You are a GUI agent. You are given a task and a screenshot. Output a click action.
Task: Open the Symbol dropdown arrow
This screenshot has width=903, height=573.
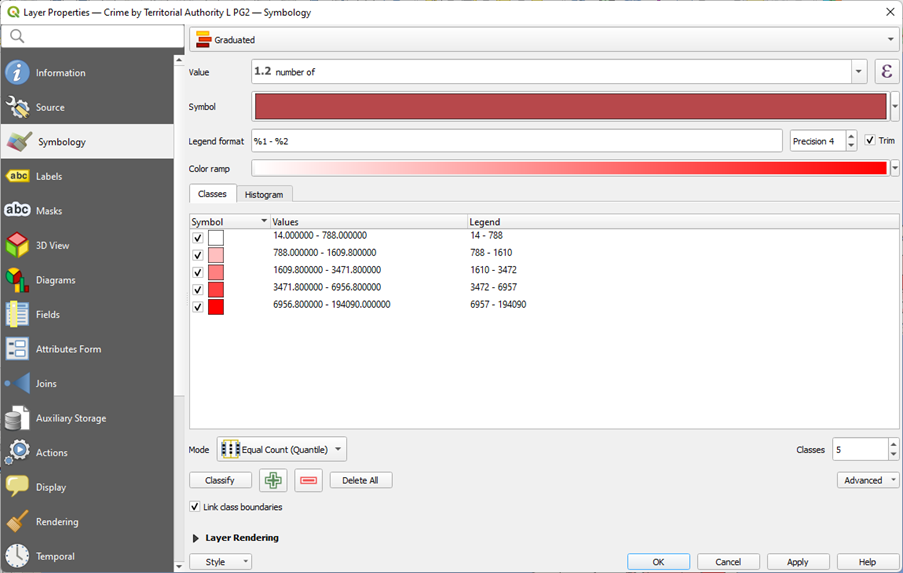click(x=894, y=107)
